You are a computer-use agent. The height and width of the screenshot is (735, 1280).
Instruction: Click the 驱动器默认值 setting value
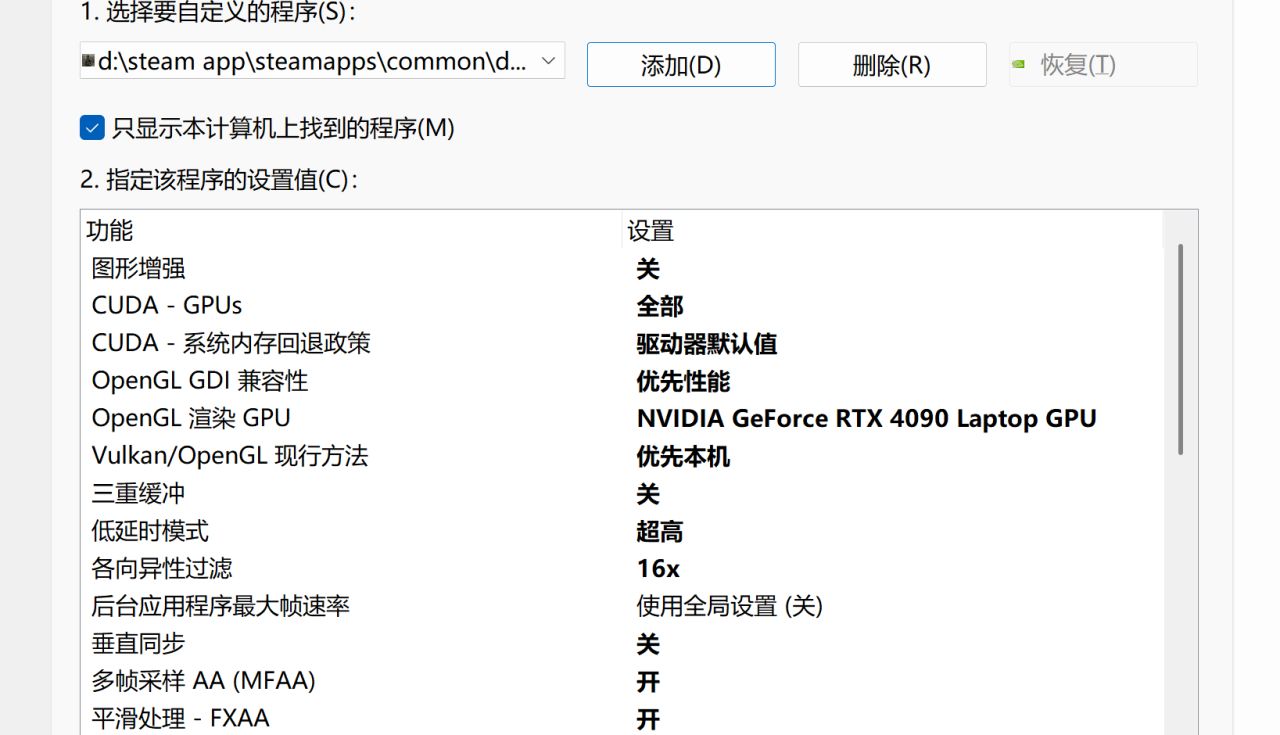click(707, 344)
